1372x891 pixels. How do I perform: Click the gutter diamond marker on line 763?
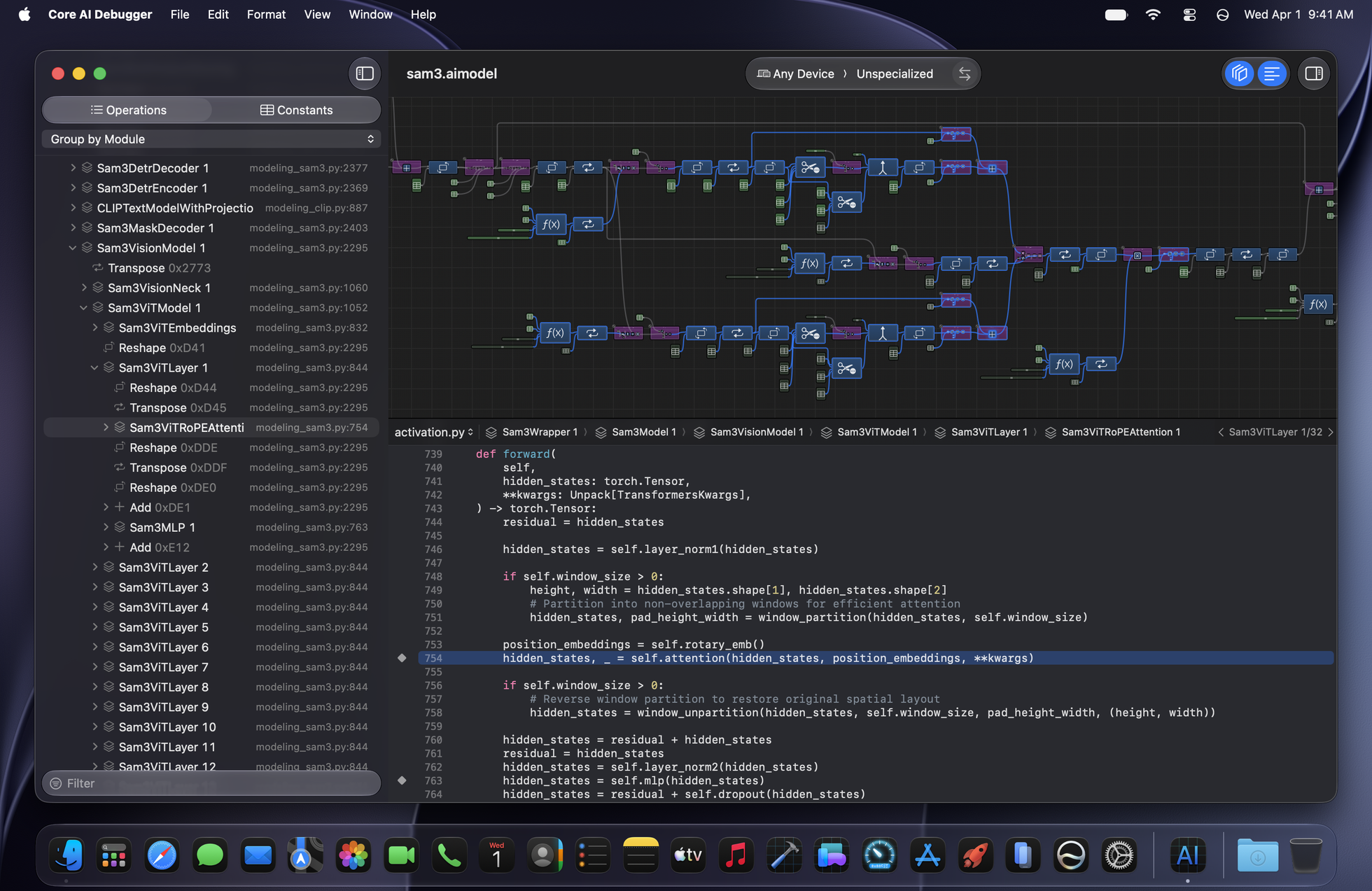coord(402,780)
